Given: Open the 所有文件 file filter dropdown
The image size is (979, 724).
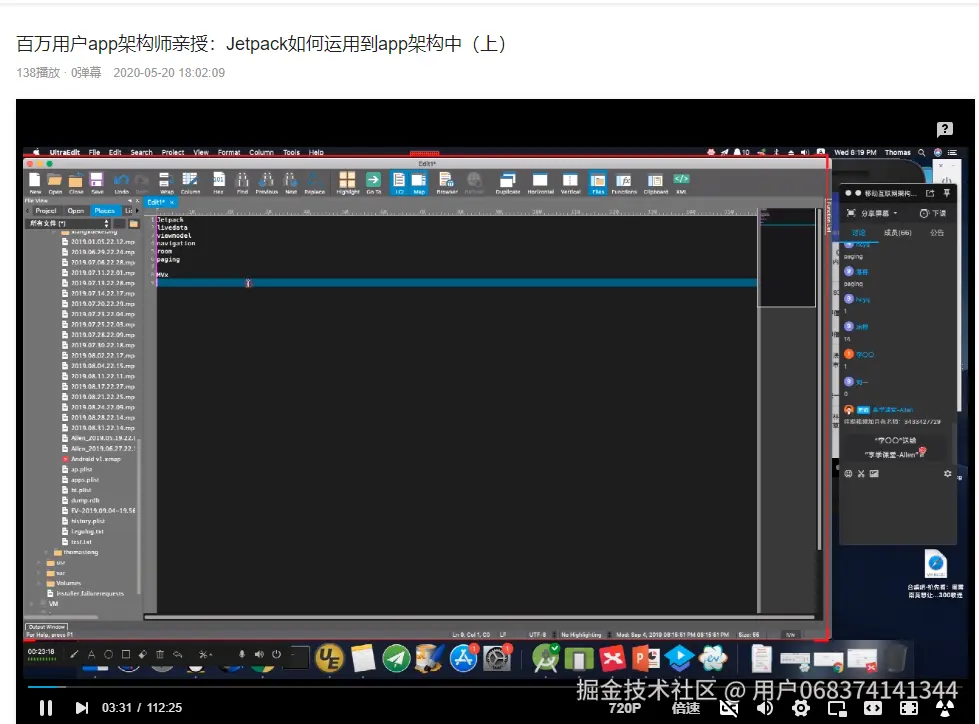Looking at the screenshot, I should (69, 223).
